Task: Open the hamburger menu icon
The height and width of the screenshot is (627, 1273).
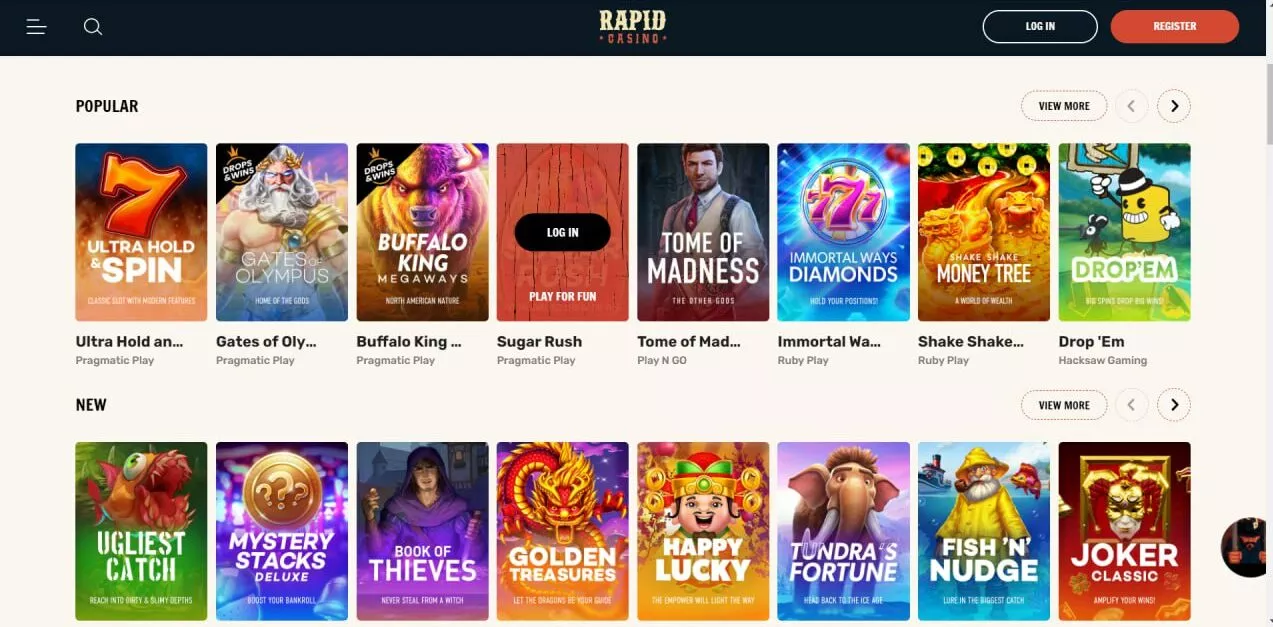Action: point(37,27)
